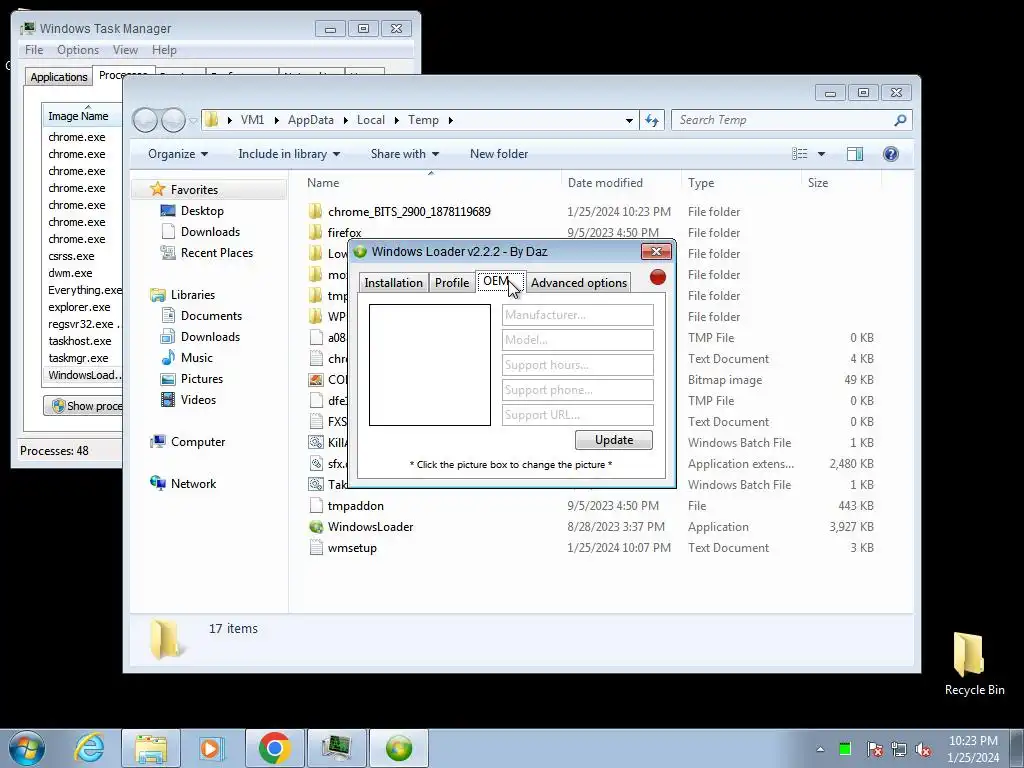Select the wmsetup text document
This screenshot has width=1024, height=768.
[x=352, y=548]
